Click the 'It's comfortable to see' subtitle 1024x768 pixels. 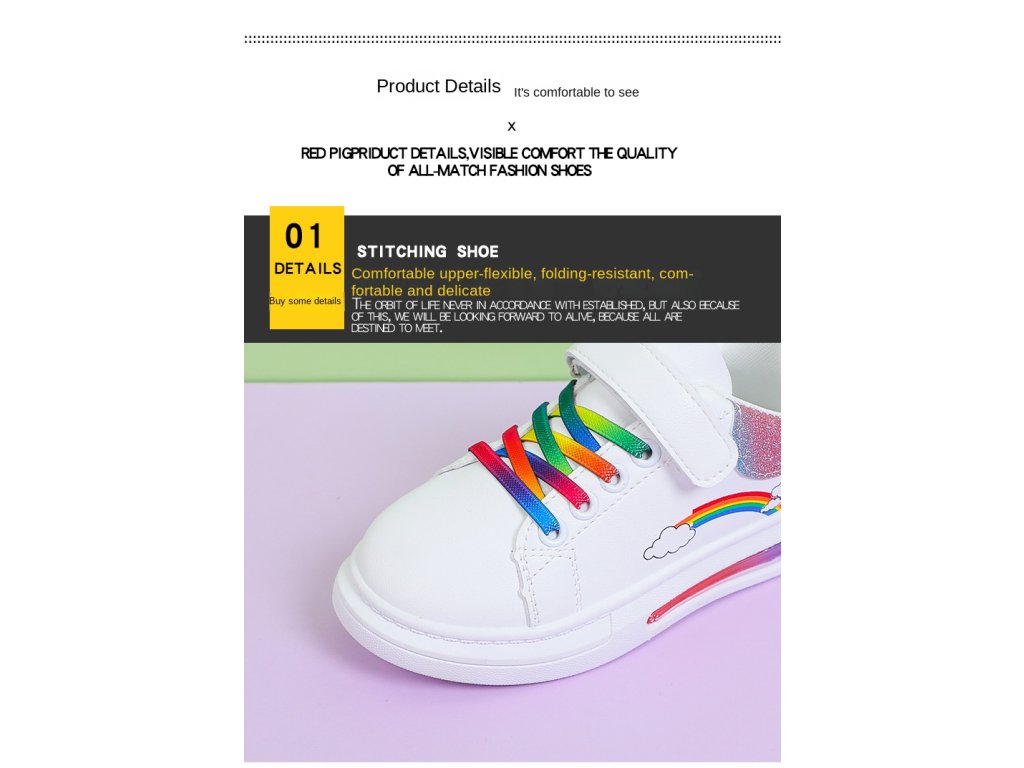click(576, 92)
